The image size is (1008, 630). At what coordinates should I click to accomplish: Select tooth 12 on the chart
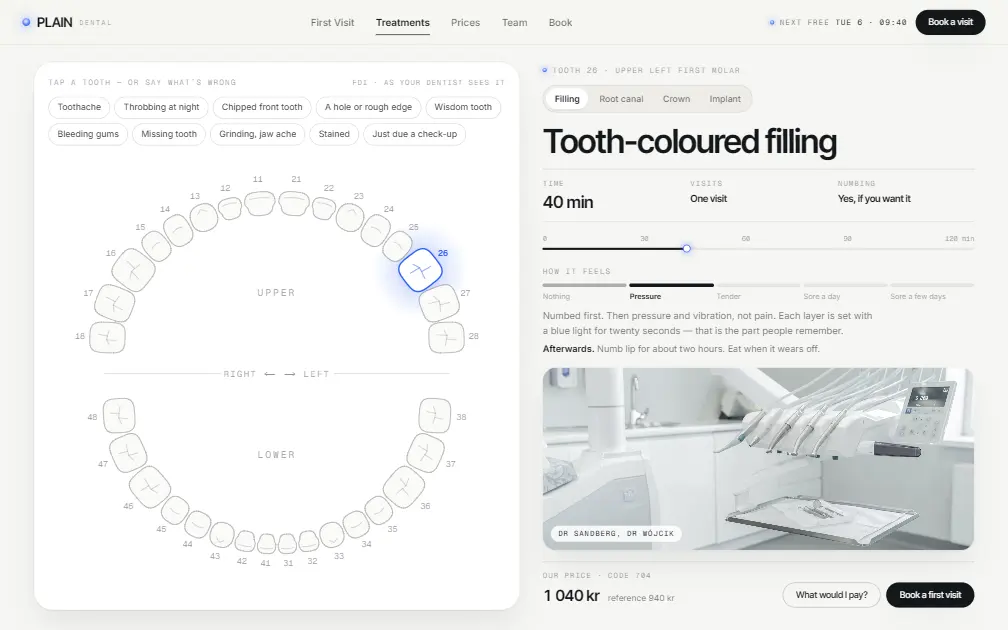pyautogui.click(x=230, y=208)
